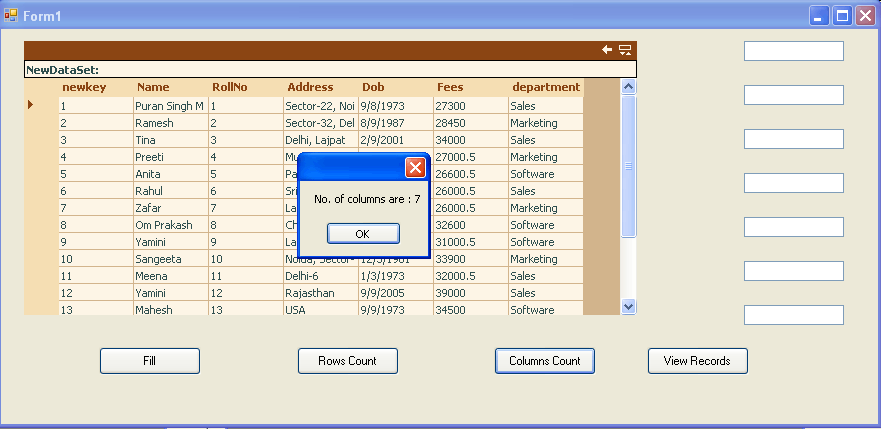Viewport: 881px width, 429px height.
Task: Select the Name cell 'Rahul'
Action: (171, 191)
